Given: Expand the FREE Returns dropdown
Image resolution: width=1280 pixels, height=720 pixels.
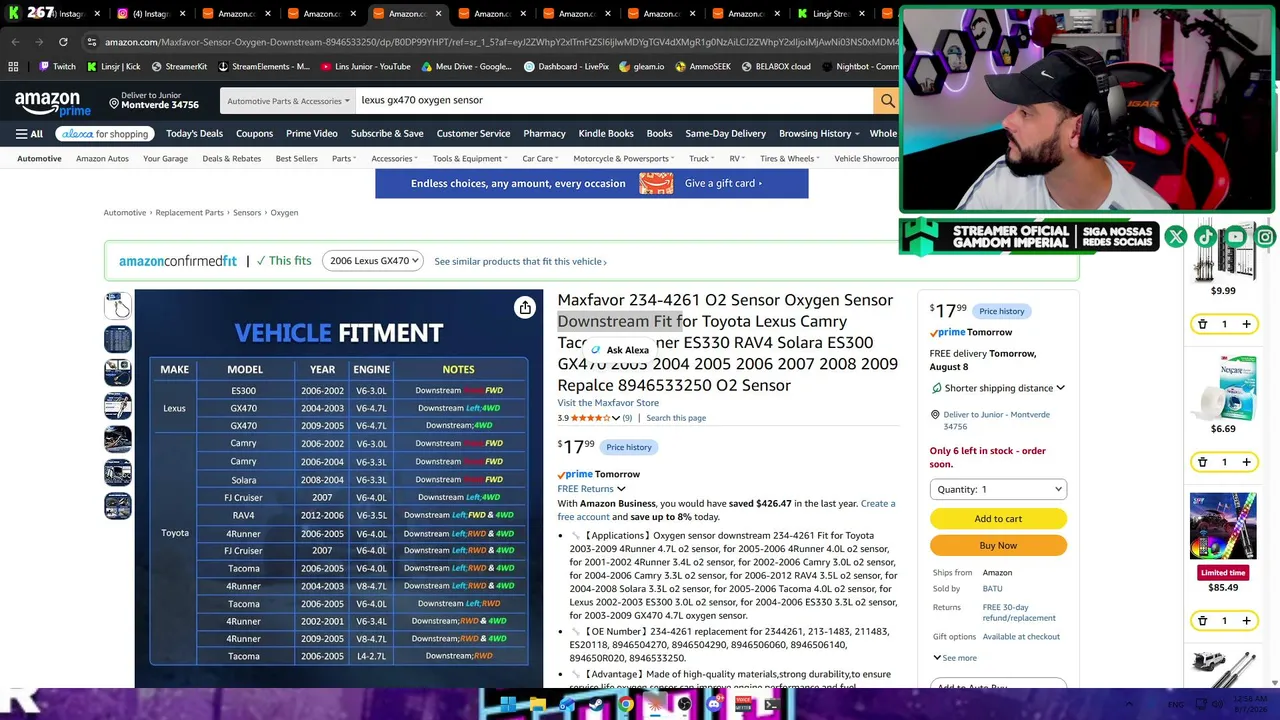Looking at the screenshot, I should click(591, 489).
